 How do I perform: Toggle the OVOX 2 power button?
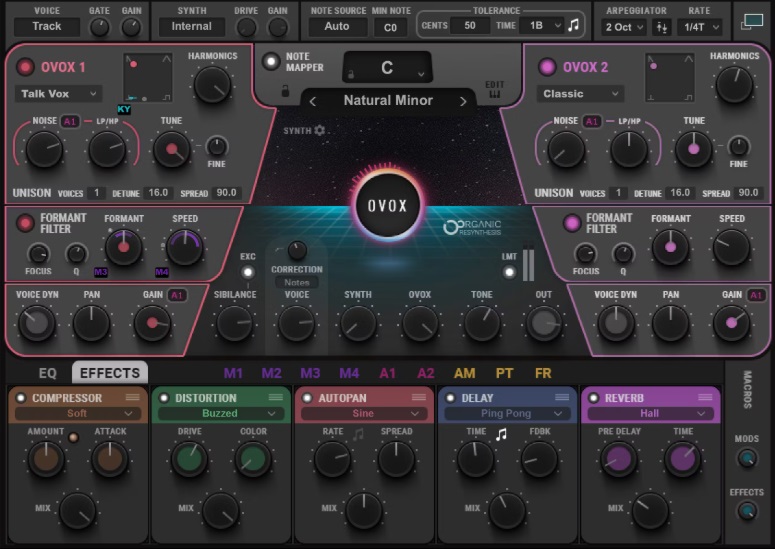547,67
